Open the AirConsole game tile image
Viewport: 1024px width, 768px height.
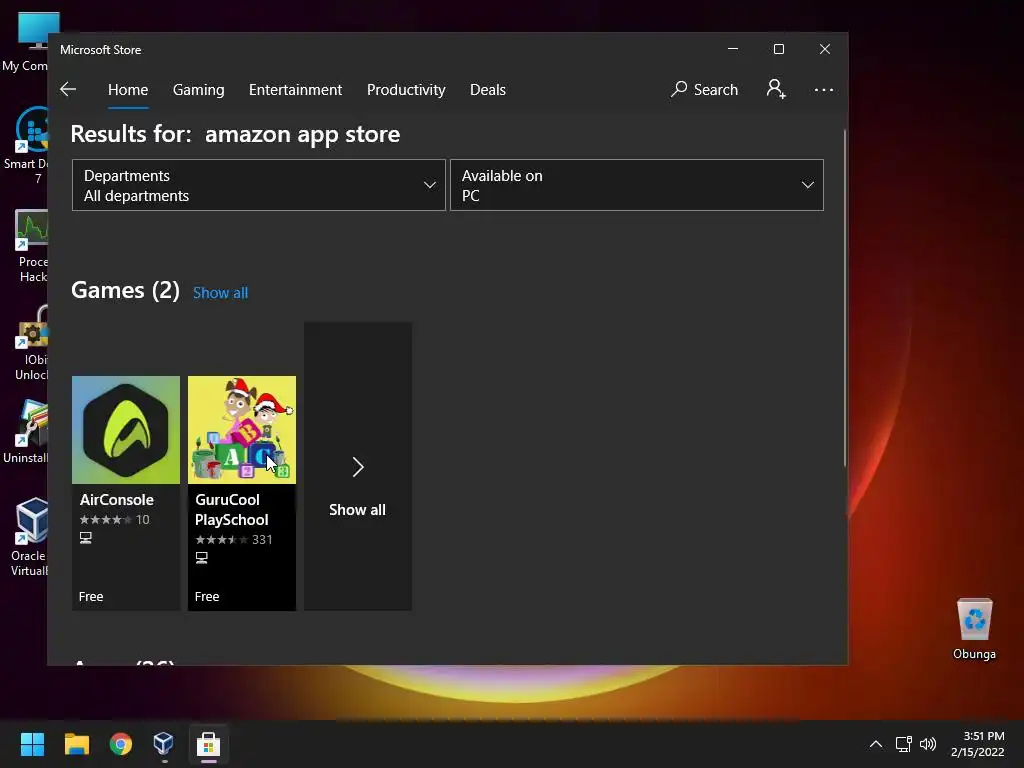[126, 430]
